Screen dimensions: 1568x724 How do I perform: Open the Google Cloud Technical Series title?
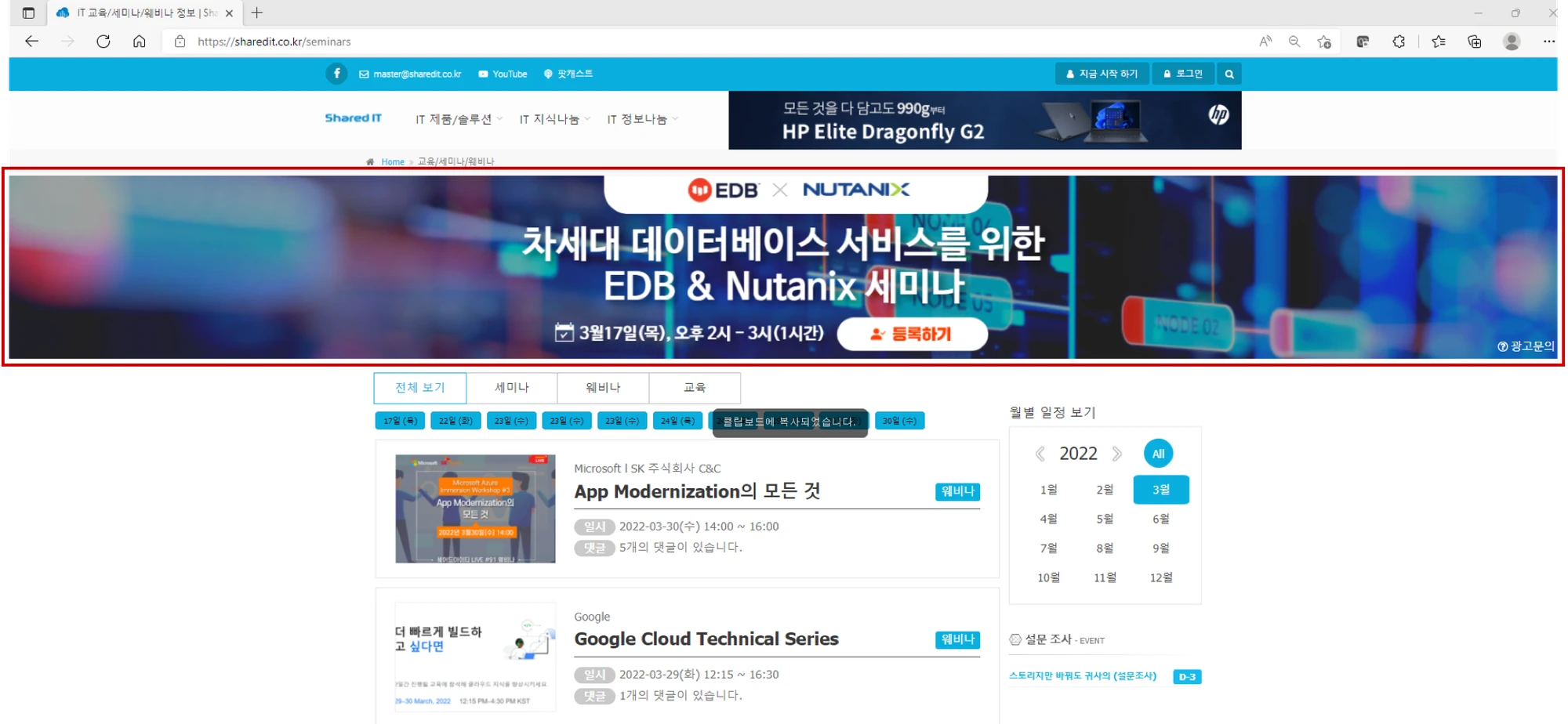pos(706,639)
